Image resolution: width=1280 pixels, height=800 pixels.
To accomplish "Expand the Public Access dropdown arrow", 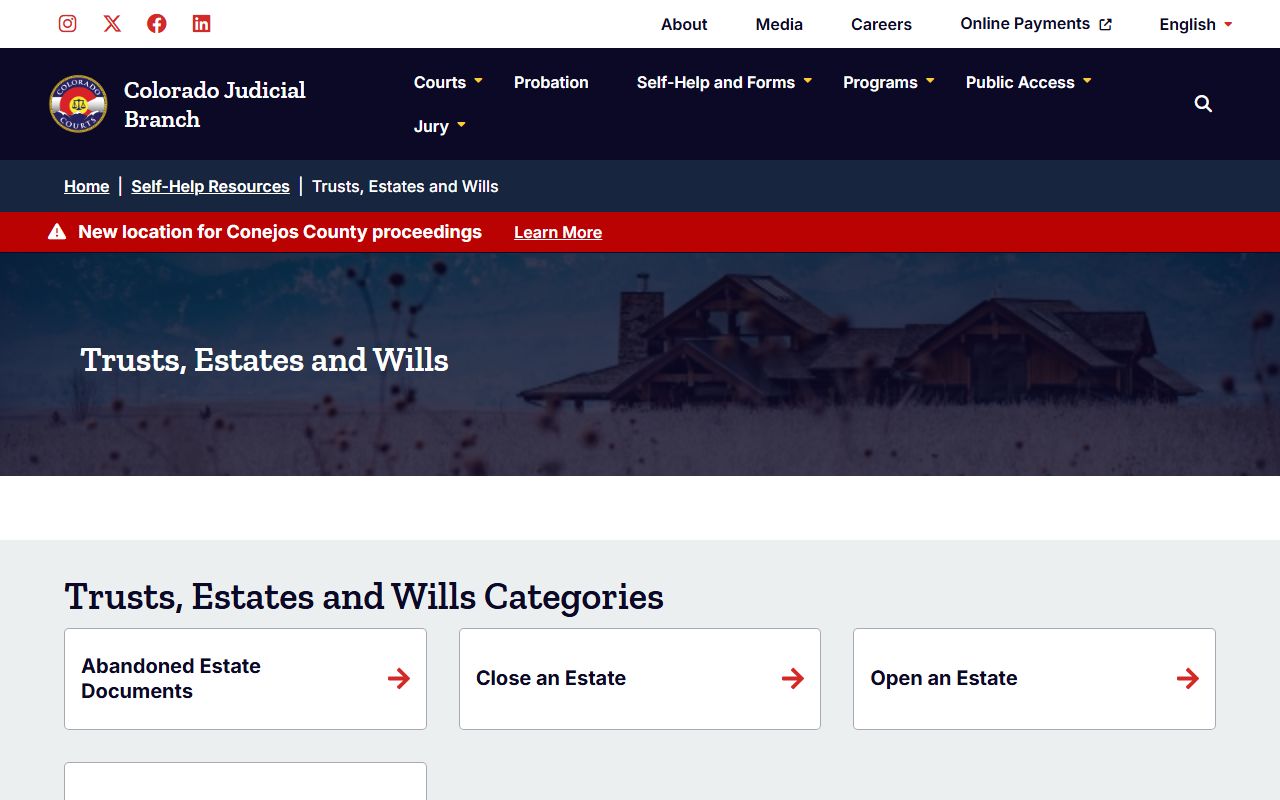I will click(x=1087, y=81).
